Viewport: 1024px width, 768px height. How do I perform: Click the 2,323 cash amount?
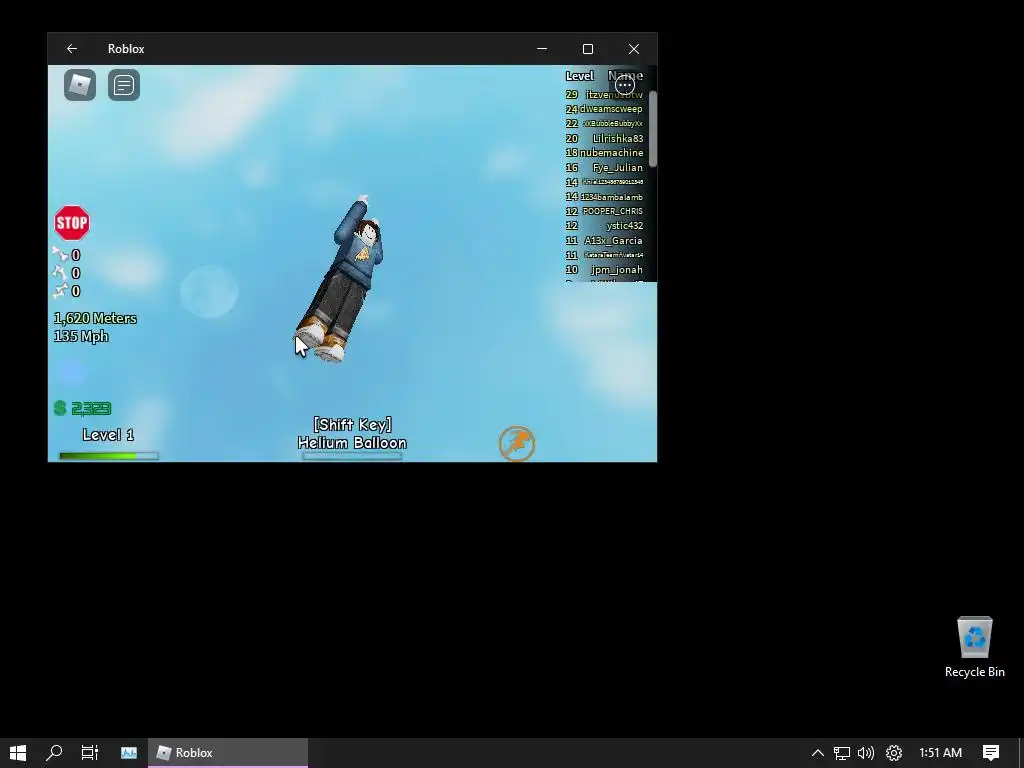tap(91, 409)
